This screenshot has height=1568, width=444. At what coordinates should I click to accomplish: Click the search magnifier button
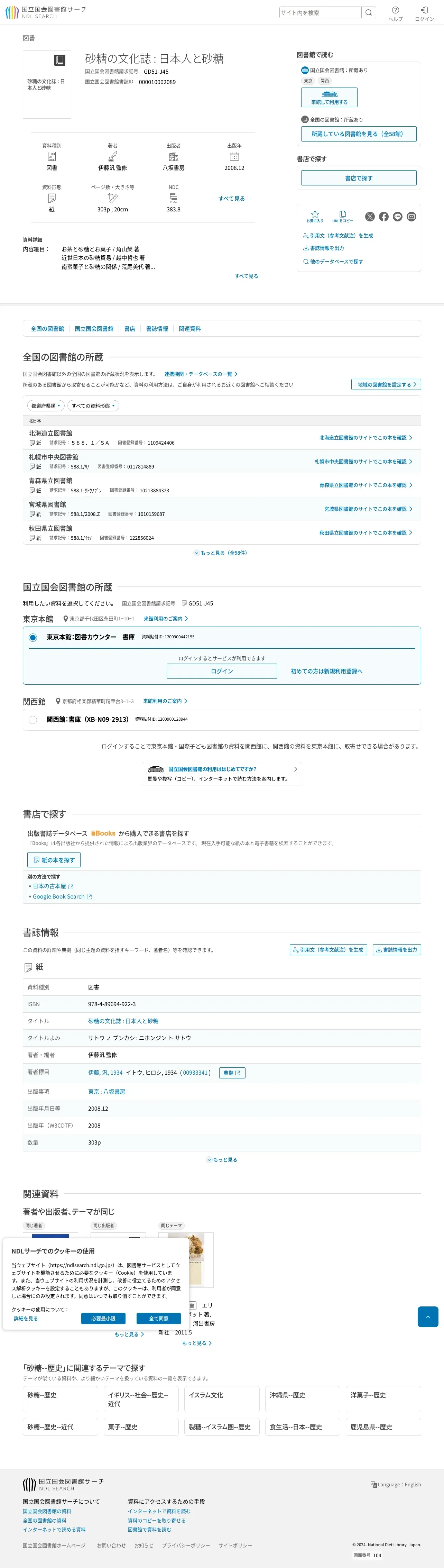coord(369,12)
